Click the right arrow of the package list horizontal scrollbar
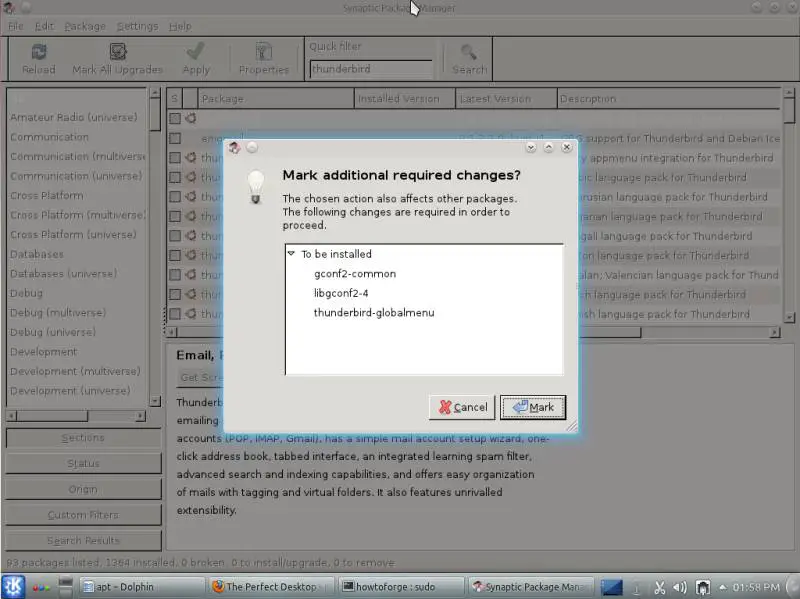Viewport: 800px width, 599px height. [x=775, y=333]
